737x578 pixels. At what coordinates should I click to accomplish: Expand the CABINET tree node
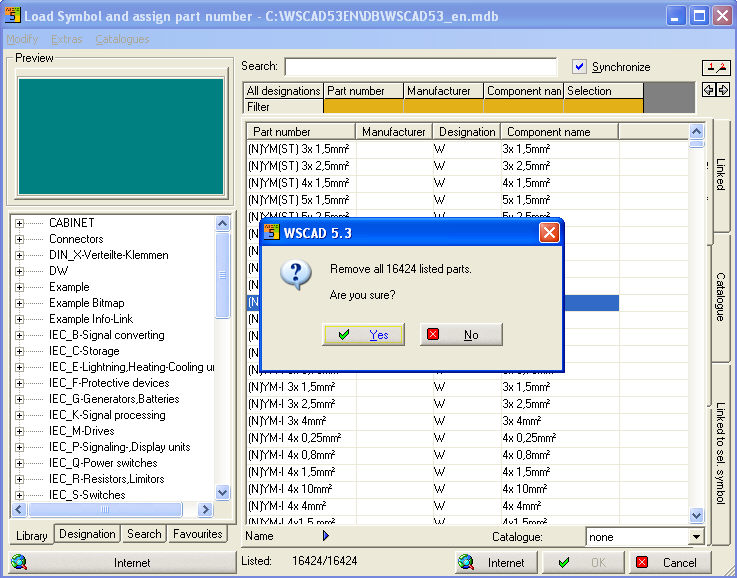coord(19,223)
